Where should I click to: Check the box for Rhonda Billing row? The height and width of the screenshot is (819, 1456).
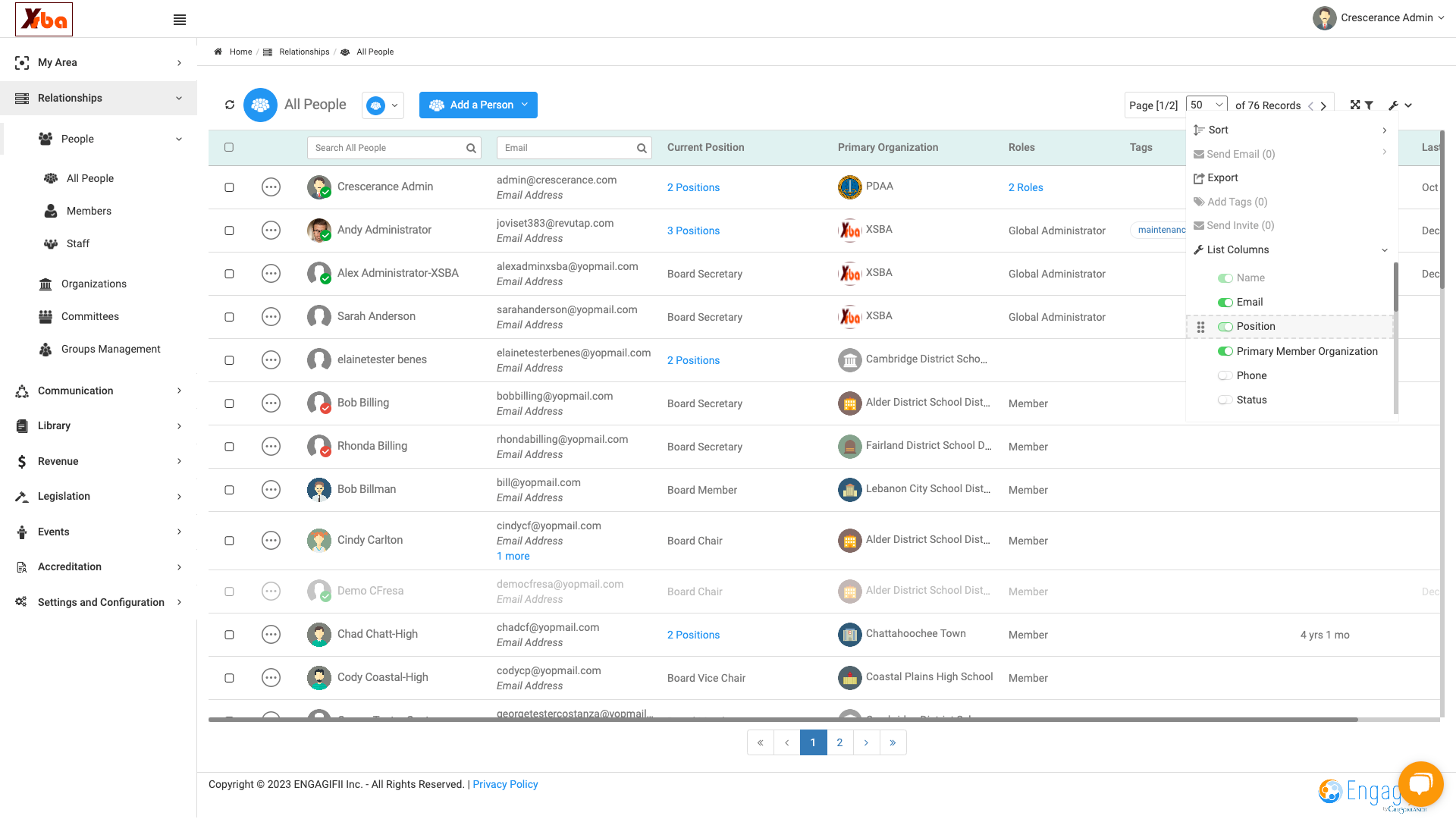[x=229, y=447]
